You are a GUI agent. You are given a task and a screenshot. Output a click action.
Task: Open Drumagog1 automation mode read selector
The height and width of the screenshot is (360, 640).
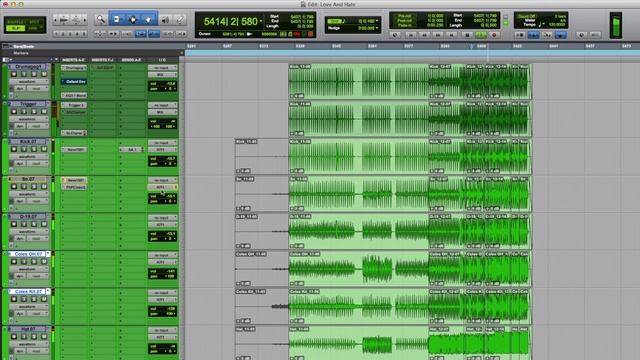pos(39,88)
